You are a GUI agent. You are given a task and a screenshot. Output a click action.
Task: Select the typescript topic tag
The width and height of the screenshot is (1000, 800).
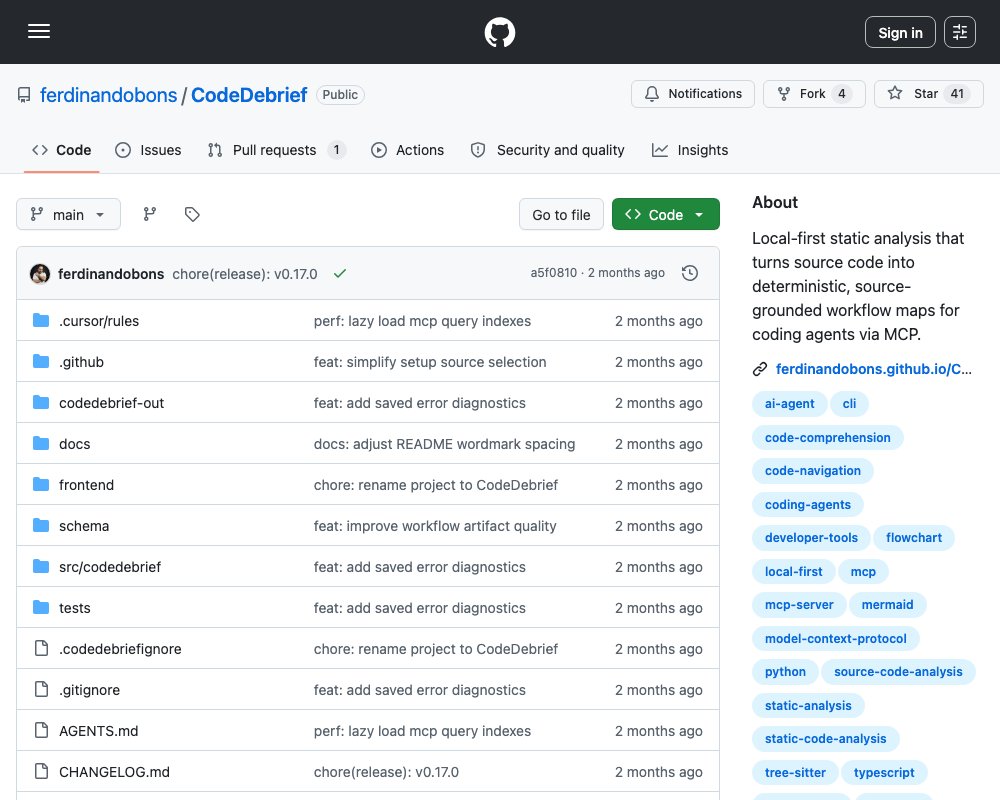click(885, 773)
